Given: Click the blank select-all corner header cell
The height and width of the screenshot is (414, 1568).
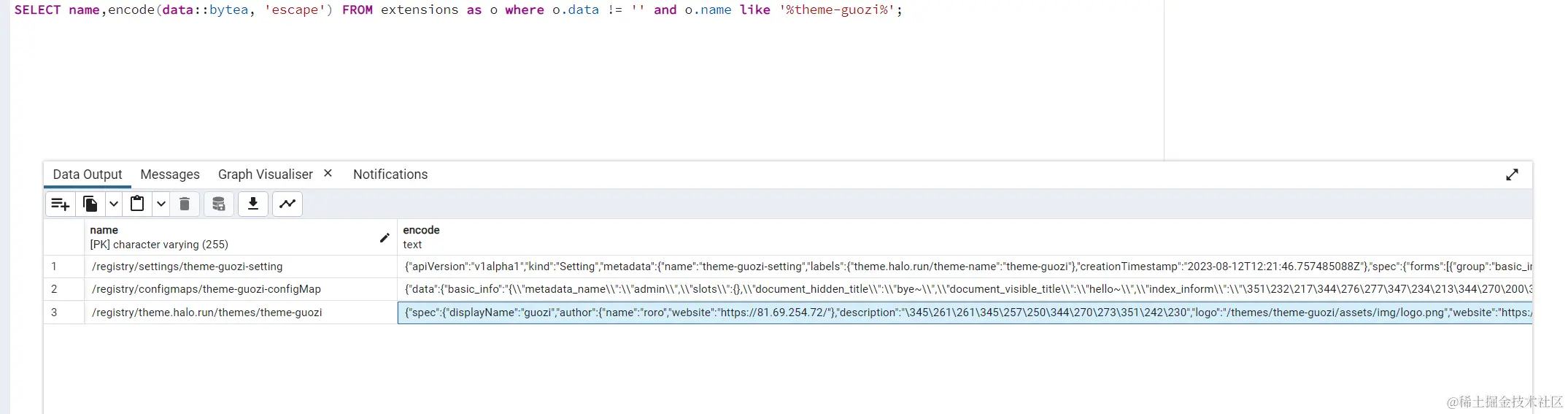Looking at the screenshot, I should (64, 237).
